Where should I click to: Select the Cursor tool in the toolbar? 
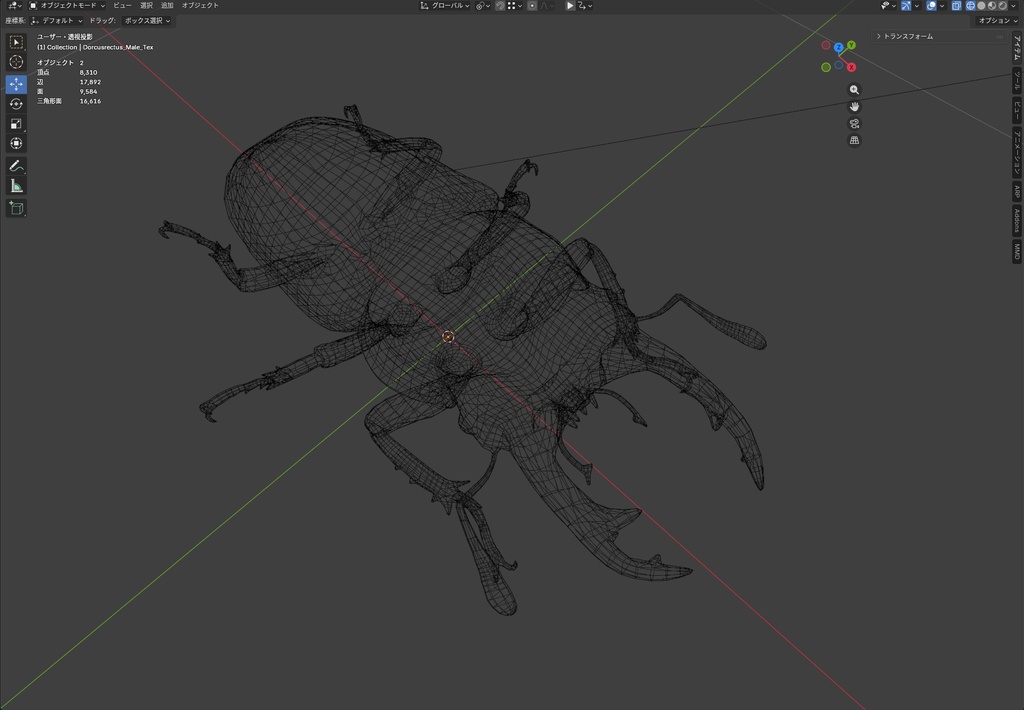click(x=16, y=62)
